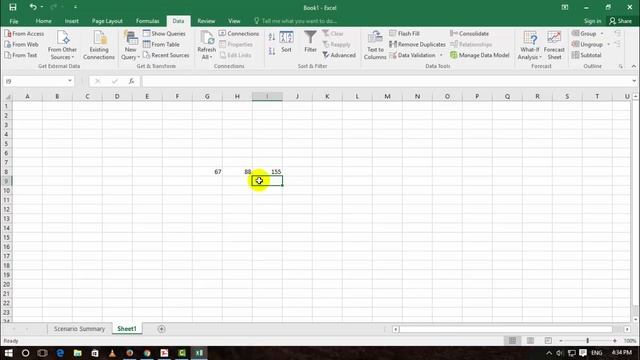Switch to Page Layout view icon

530,340
